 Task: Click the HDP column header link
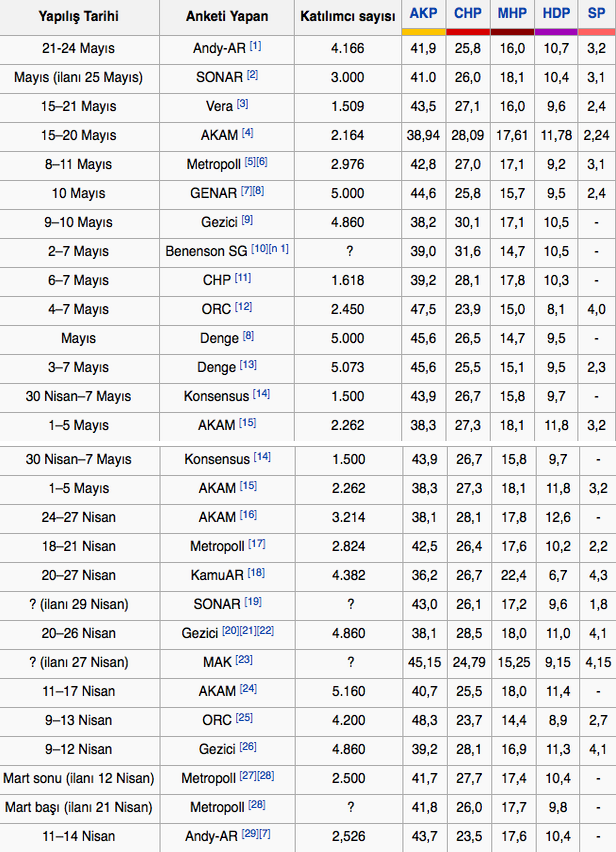(x=557, y=13)
